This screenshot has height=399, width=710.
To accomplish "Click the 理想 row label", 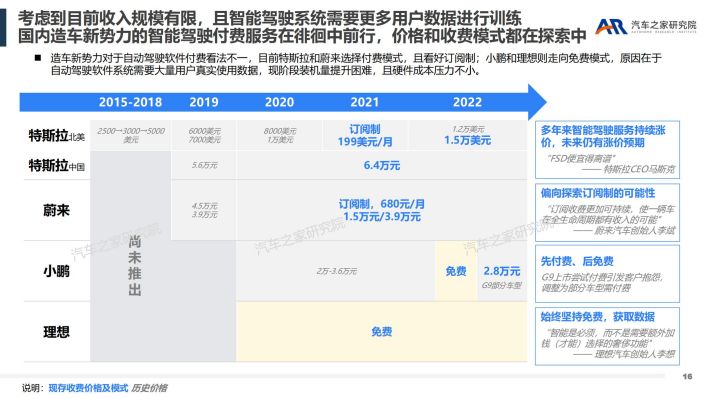I will [x=57, y=332].
